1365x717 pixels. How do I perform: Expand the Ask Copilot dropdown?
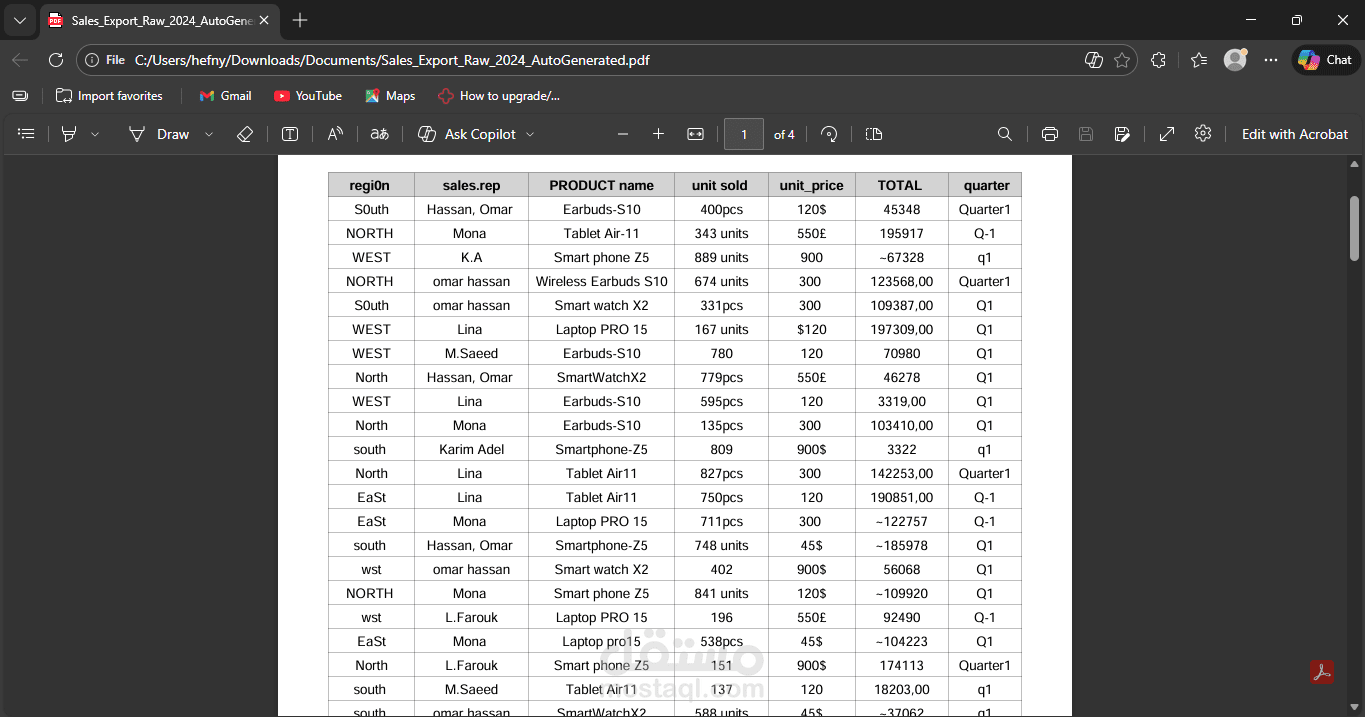click(531, 134)
